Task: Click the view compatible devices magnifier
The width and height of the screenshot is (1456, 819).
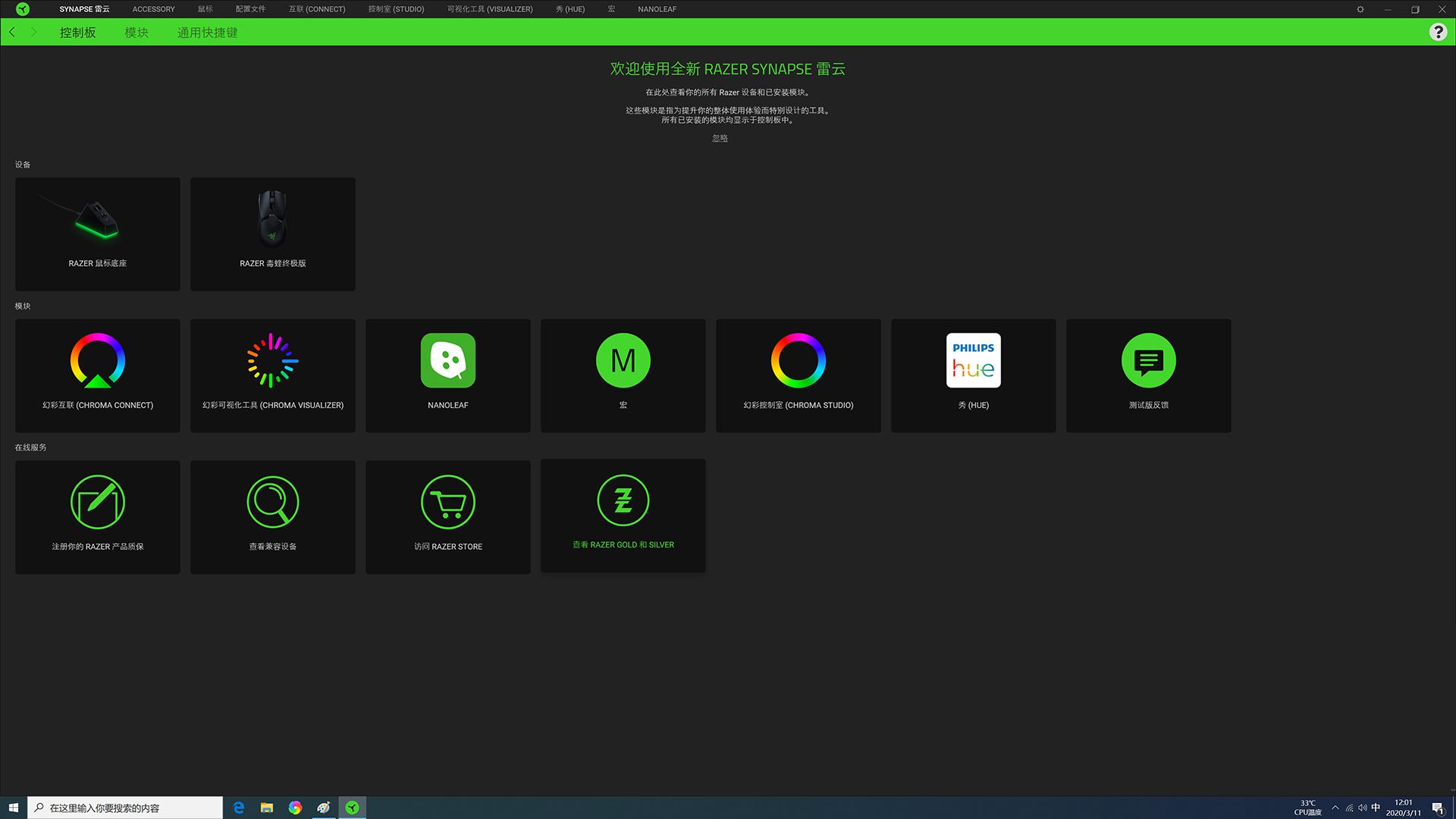Action: [273, 502]
